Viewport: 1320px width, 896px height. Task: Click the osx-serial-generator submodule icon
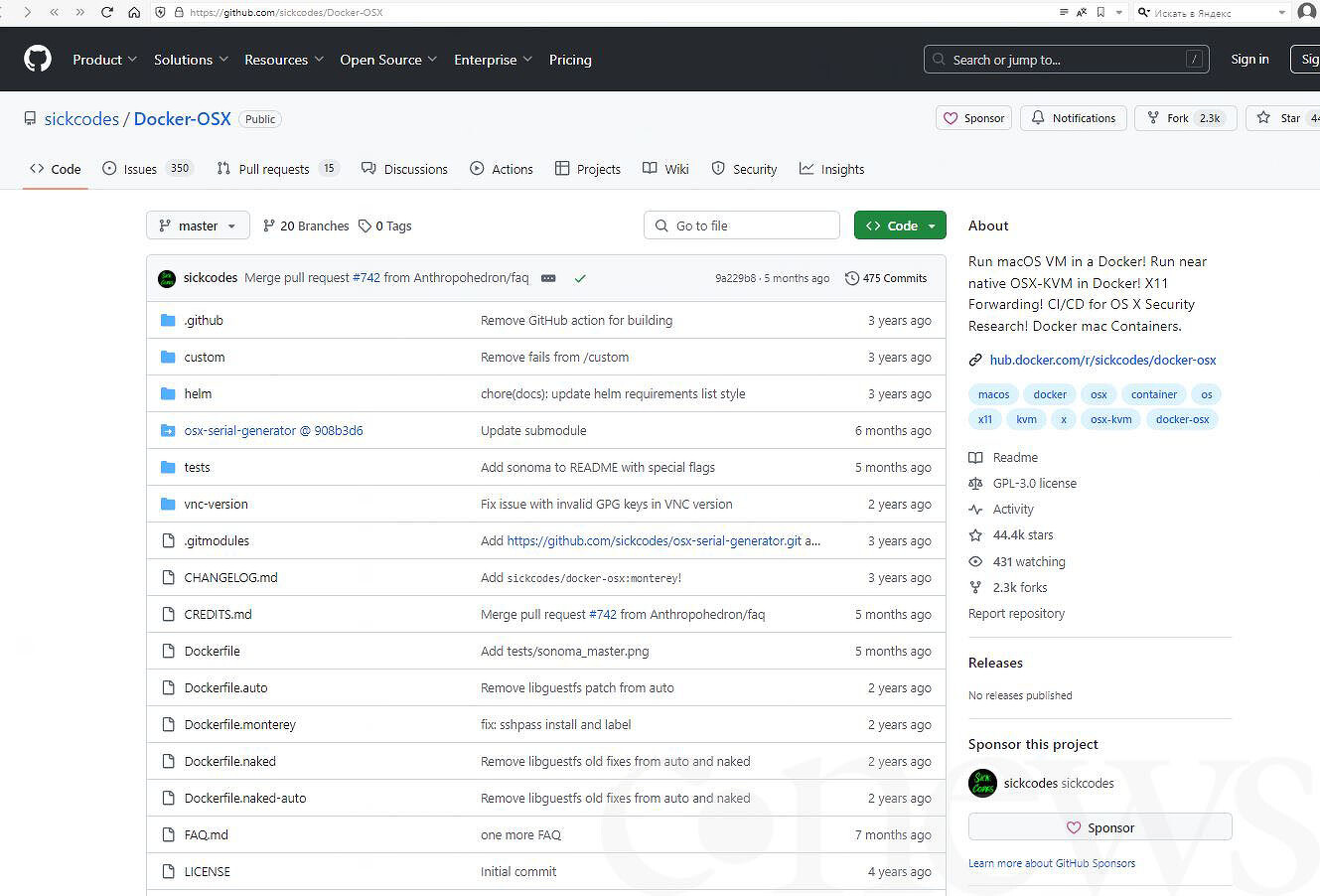(168, 430)
